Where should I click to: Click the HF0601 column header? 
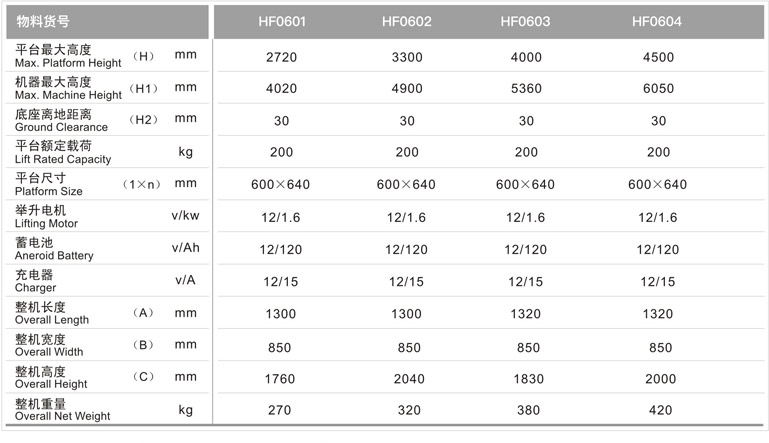pyautogui.click(x=282, y=22)
